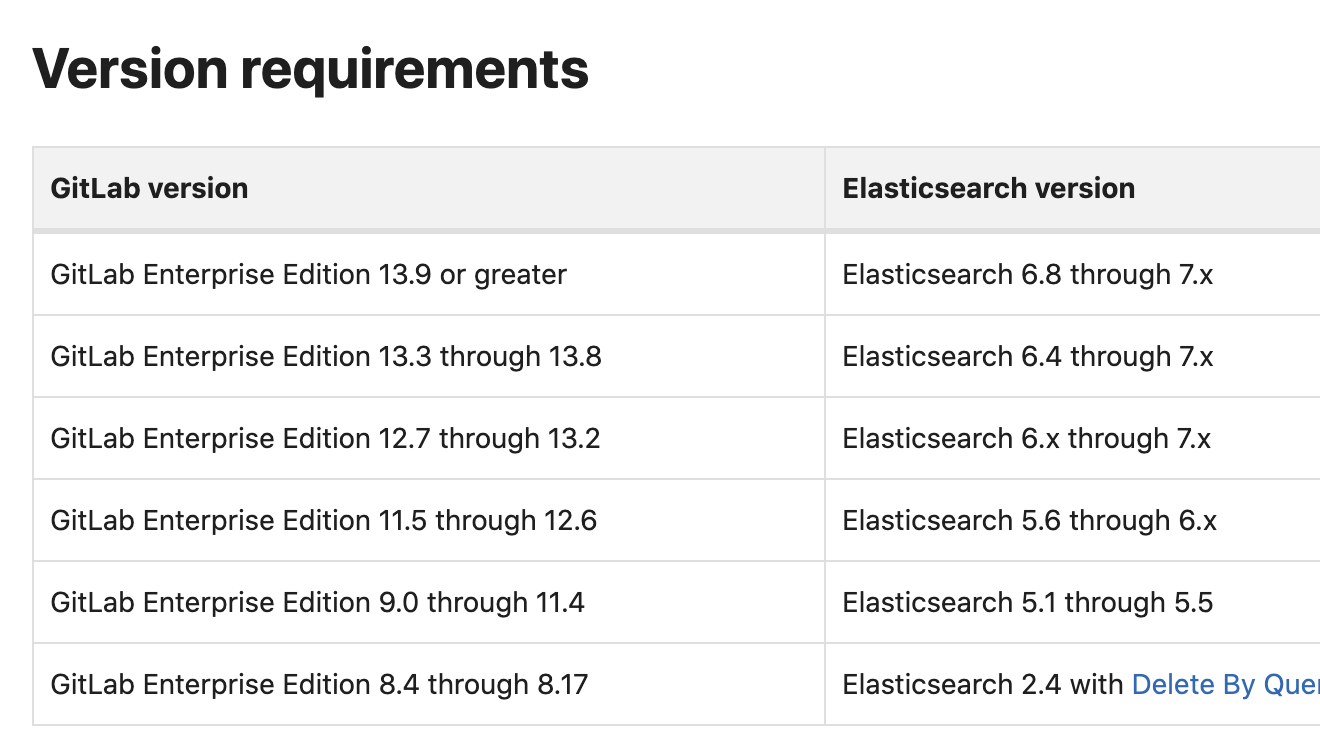Select the 'Elasticsearch 6.4 through 7.x' cell

[1027, 356]
